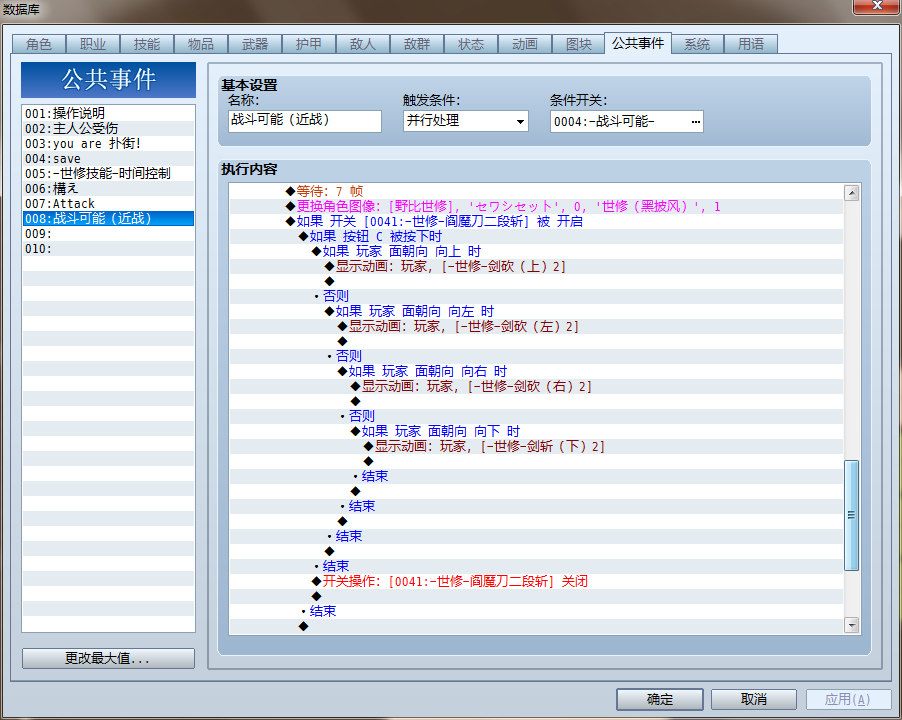Select event 003:you are 扑街!

[108, 143]
